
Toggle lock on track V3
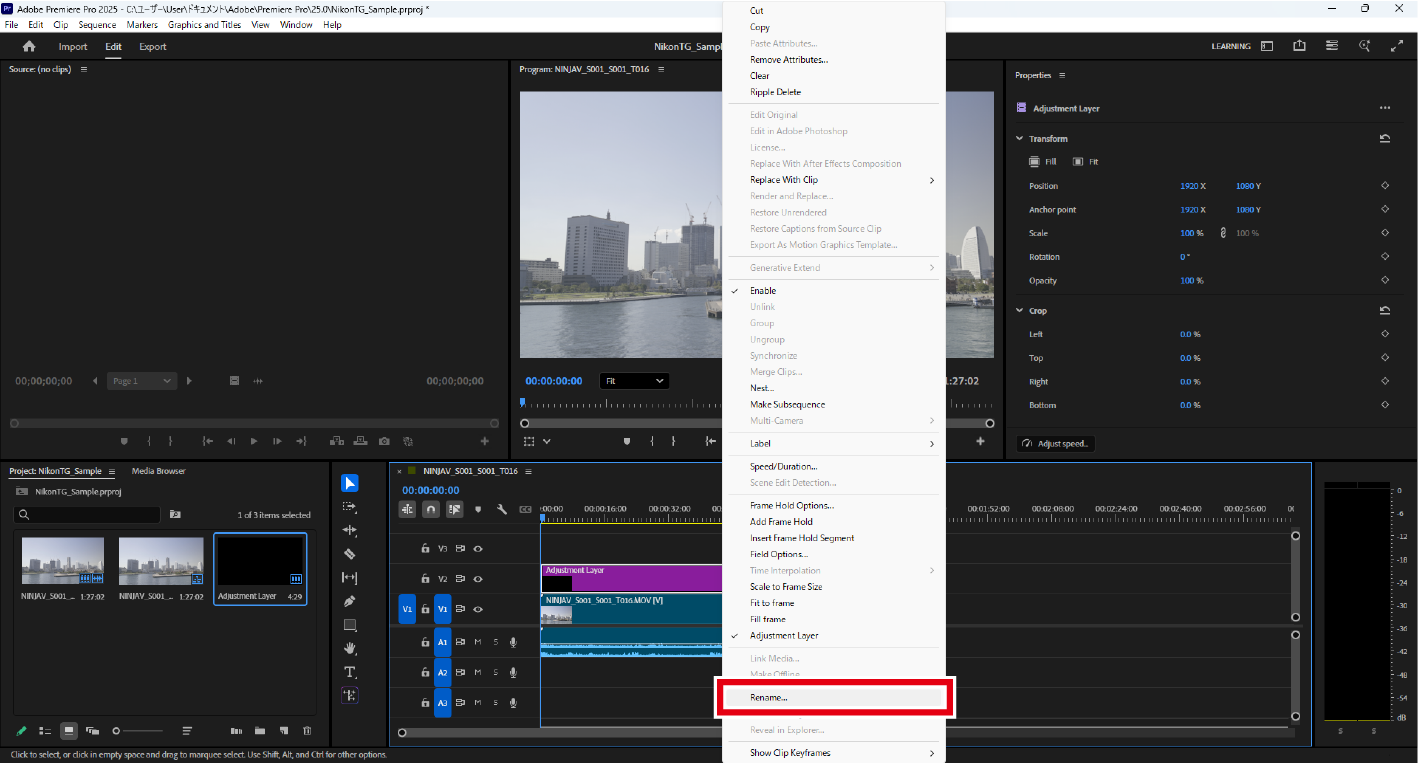coord(425,548)
